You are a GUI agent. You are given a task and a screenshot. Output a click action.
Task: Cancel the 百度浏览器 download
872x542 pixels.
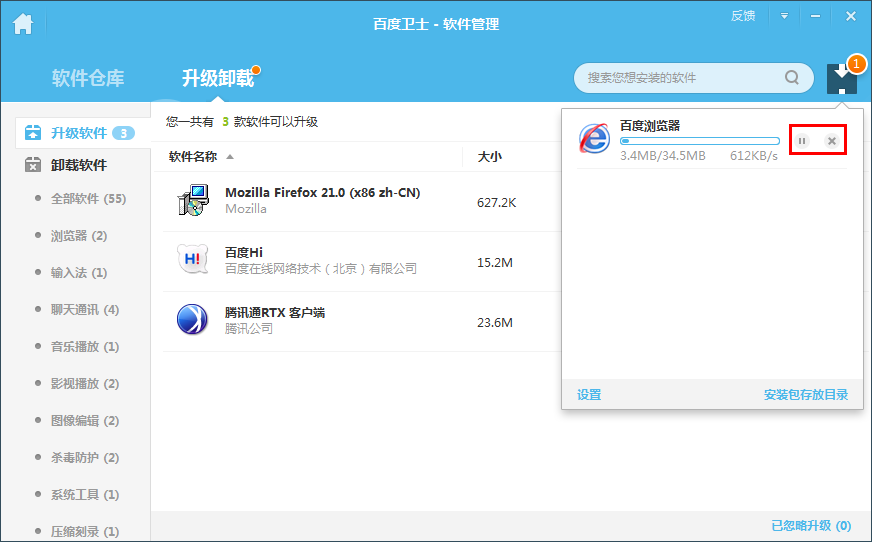point(831,141)
